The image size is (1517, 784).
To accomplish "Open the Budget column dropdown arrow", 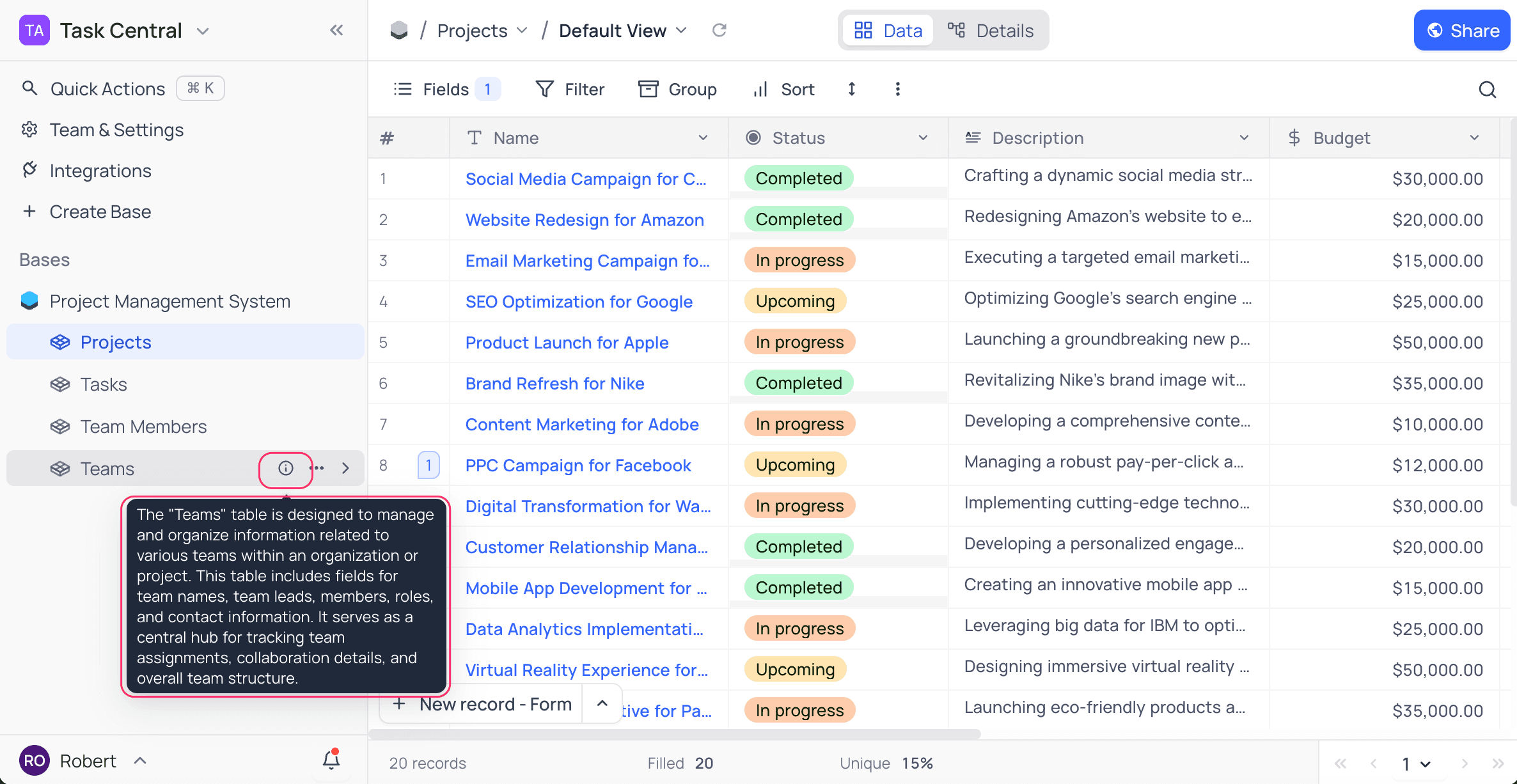I will [x=1474, y=137].
